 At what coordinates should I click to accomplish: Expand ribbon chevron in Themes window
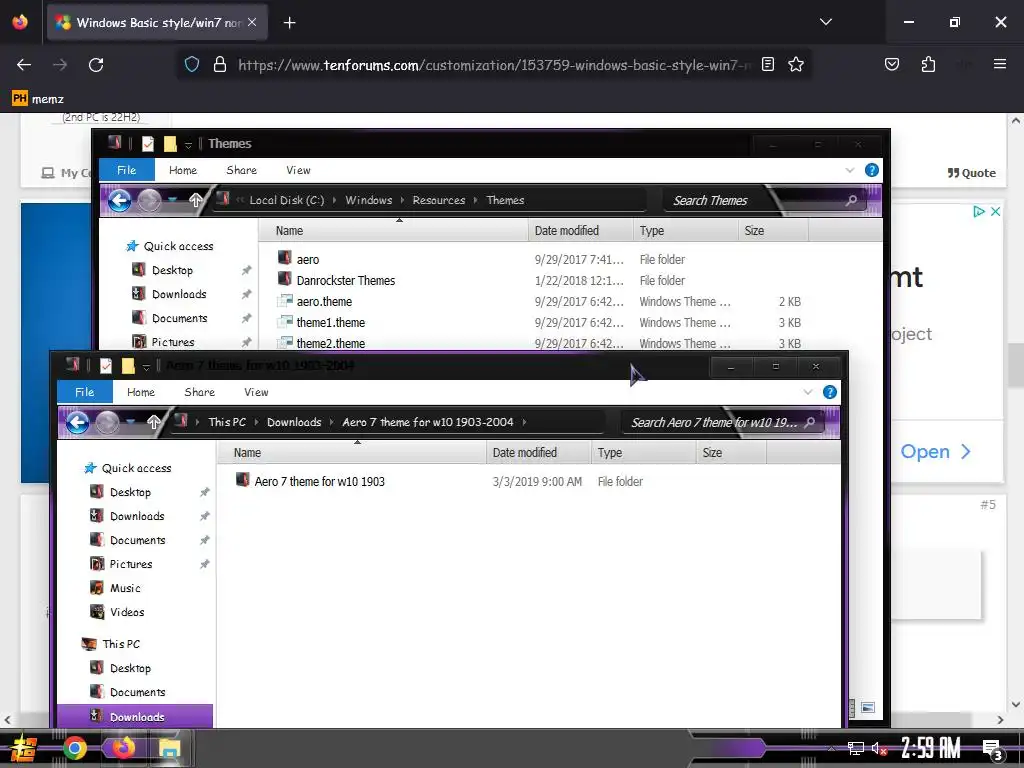pos(850,170)
